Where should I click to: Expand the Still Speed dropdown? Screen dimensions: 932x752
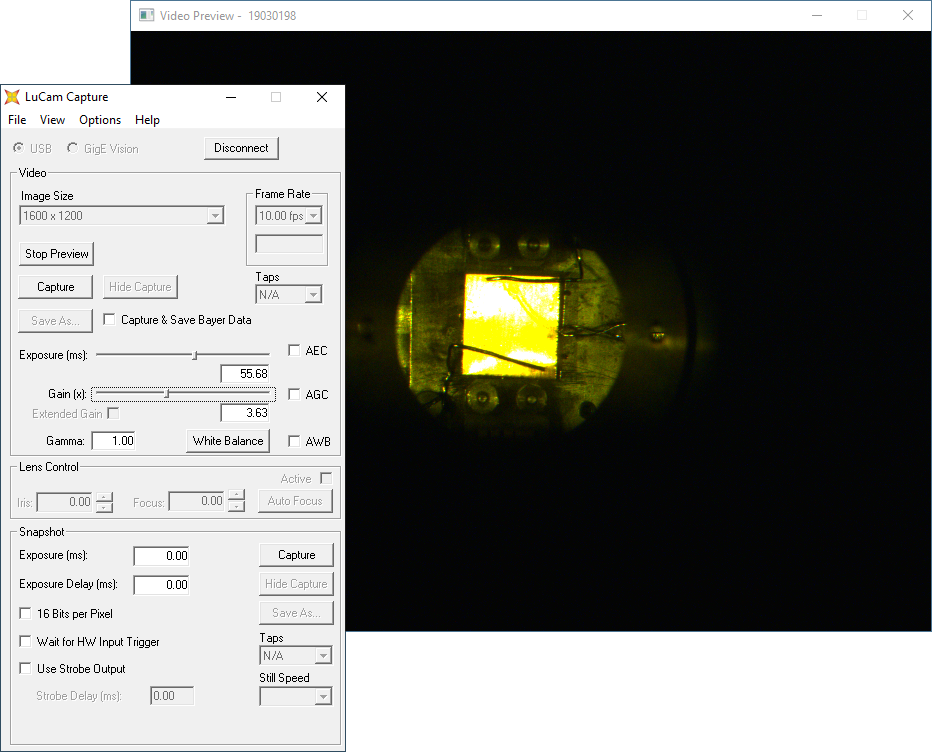(323, 696)
